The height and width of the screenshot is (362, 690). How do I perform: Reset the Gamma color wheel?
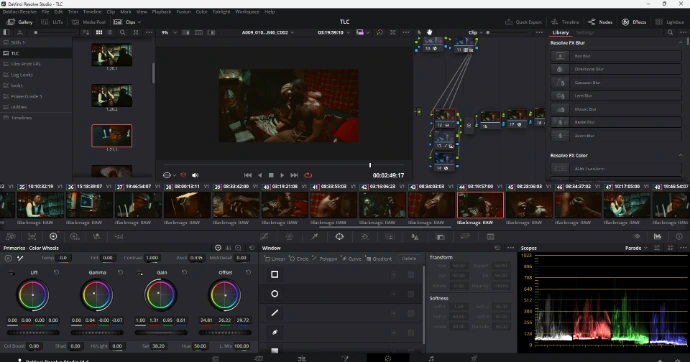121,273
